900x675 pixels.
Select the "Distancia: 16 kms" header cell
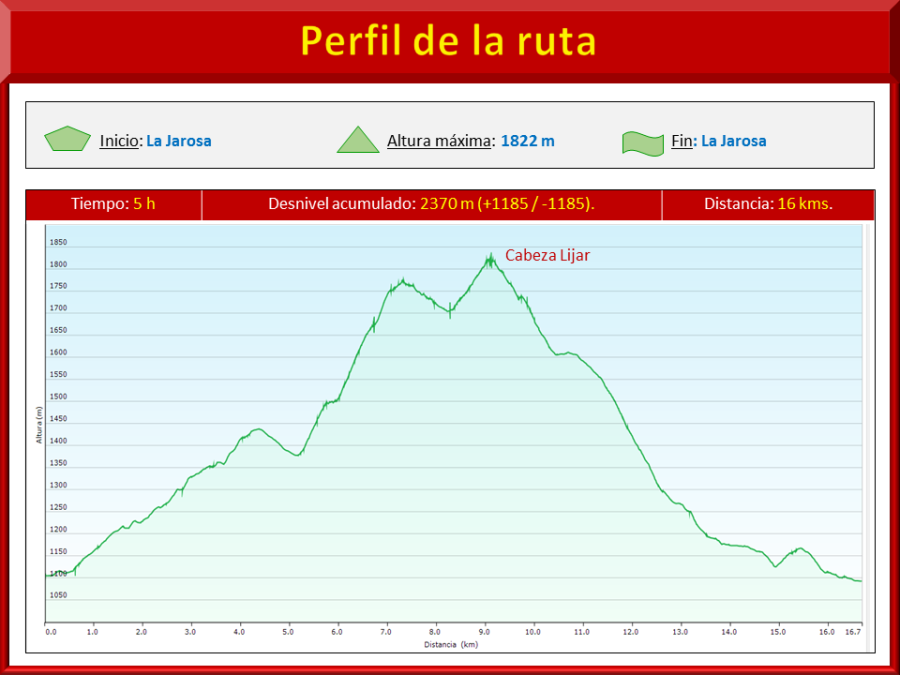click(x=767, y=204)
